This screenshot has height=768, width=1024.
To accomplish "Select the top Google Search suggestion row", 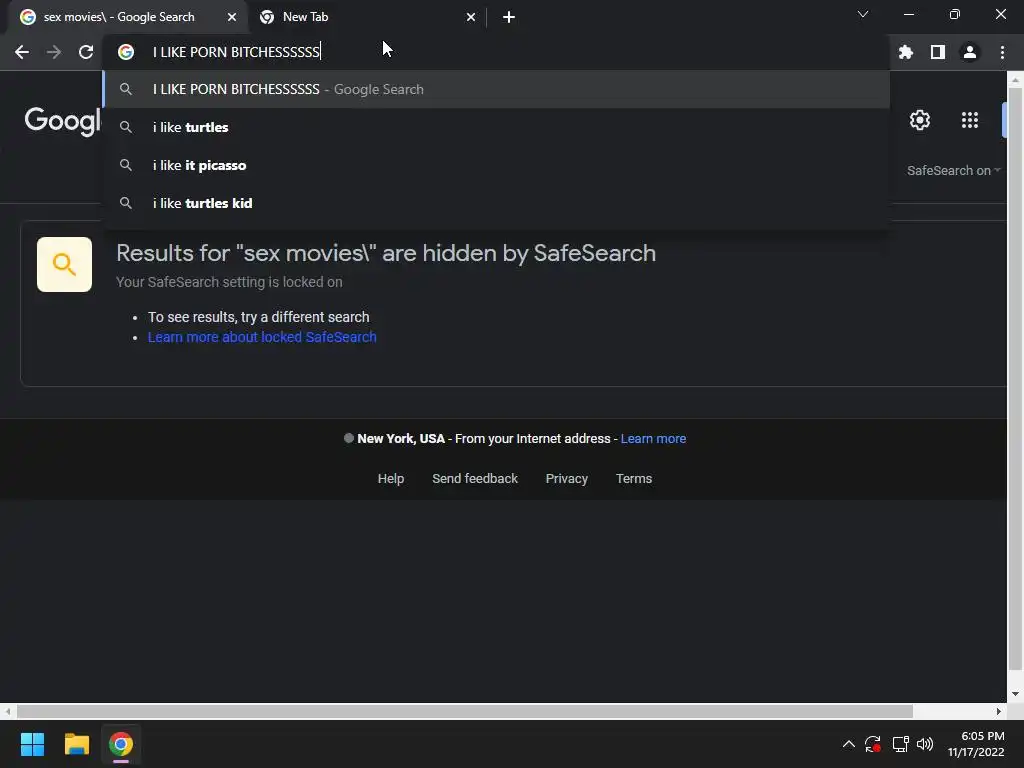I will 496,89.
